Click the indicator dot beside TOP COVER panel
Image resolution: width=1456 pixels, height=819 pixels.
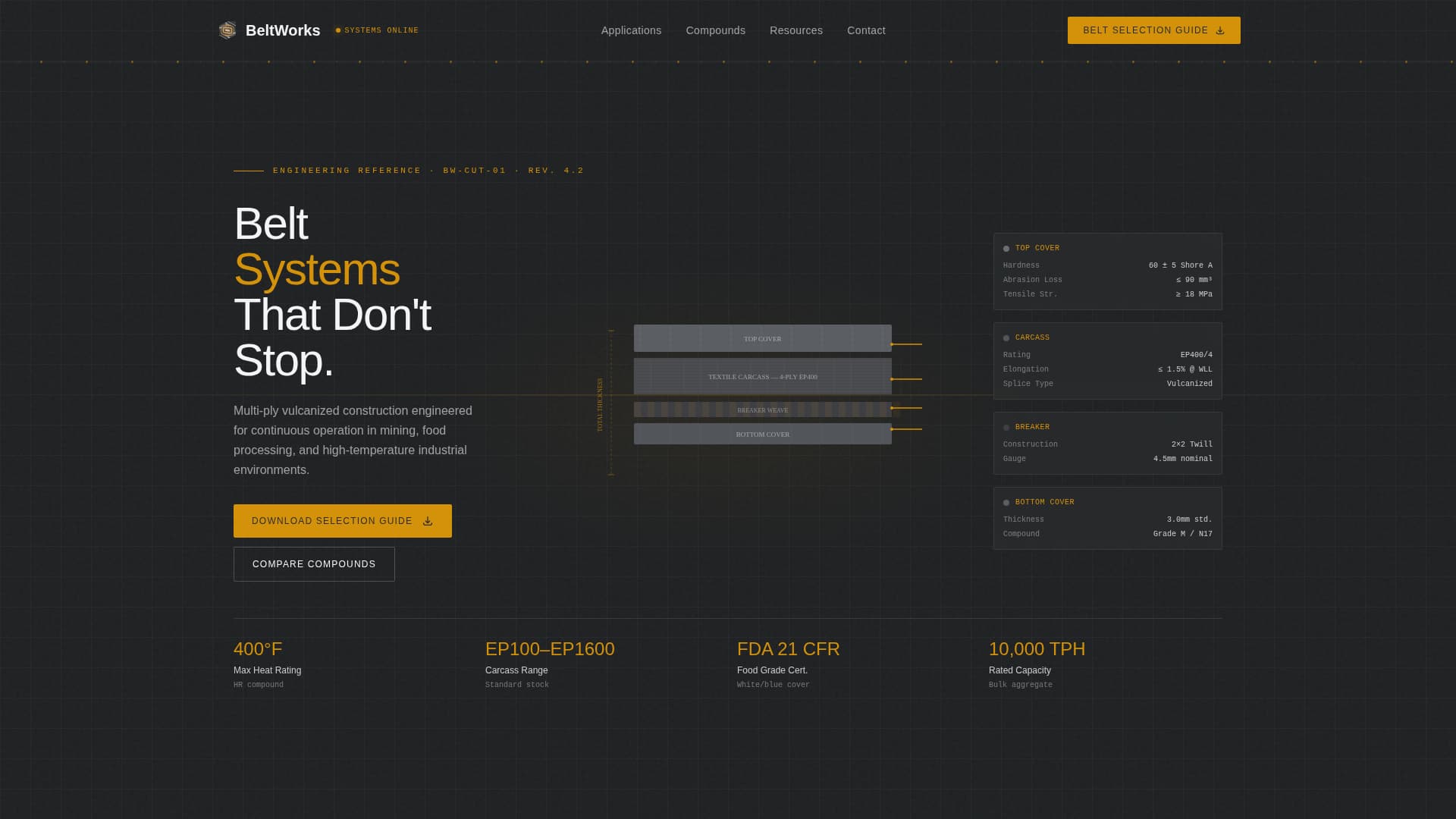[1006, 248]
